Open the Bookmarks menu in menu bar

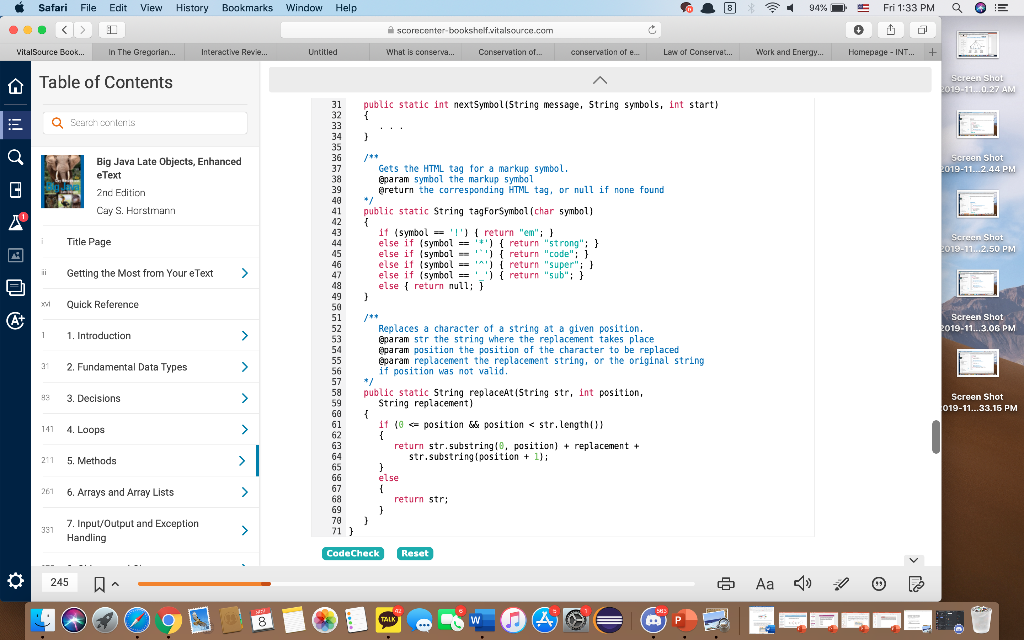tap(247, 8)
